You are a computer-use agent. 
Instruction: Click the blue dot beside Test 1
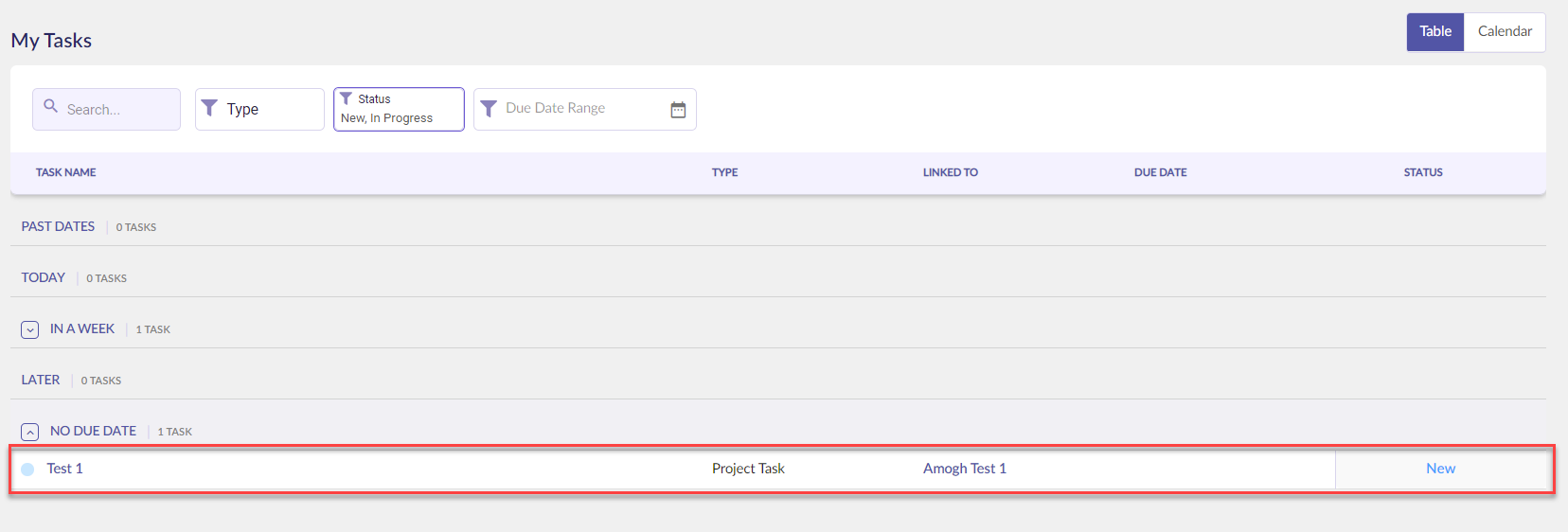[27, 470]
